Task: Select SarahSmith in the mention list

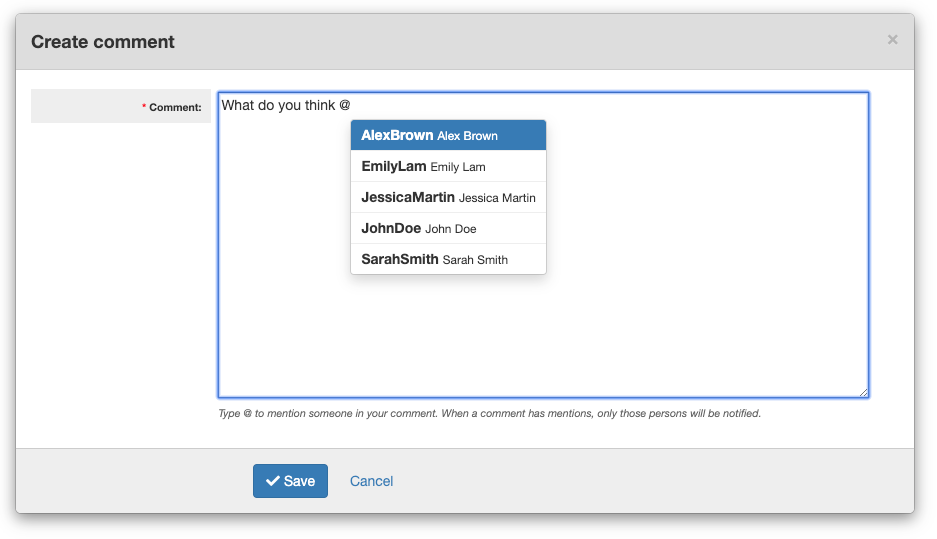Action: pos(448,259)
